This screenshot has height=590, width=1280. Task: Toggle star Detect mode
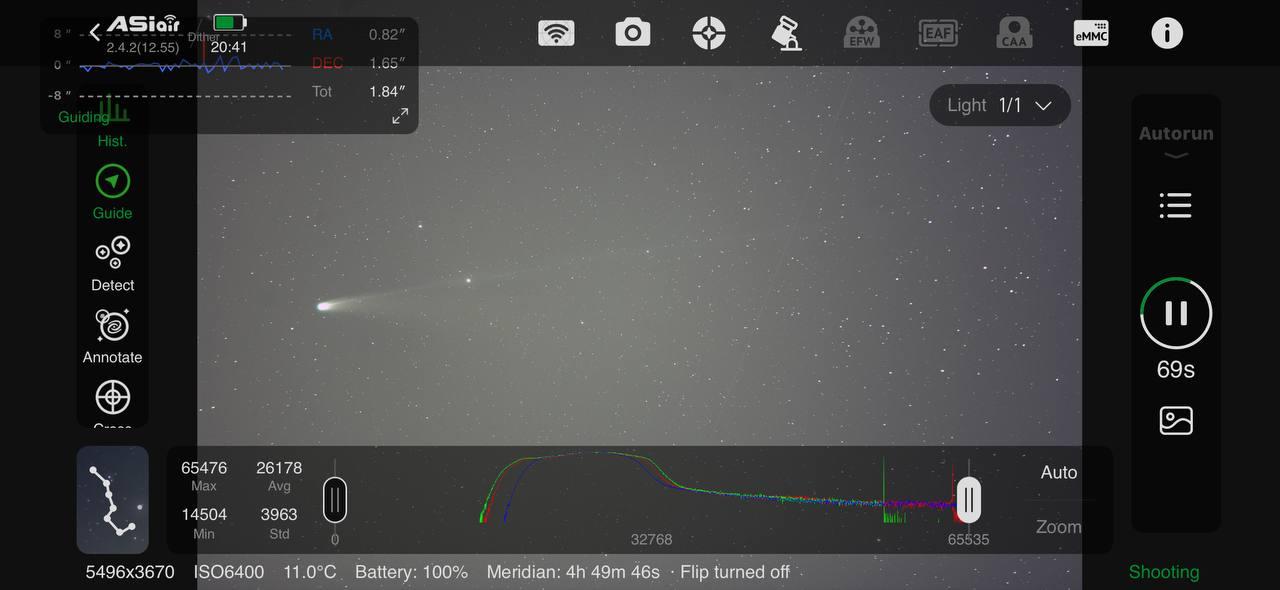click(x=112, y=263)
